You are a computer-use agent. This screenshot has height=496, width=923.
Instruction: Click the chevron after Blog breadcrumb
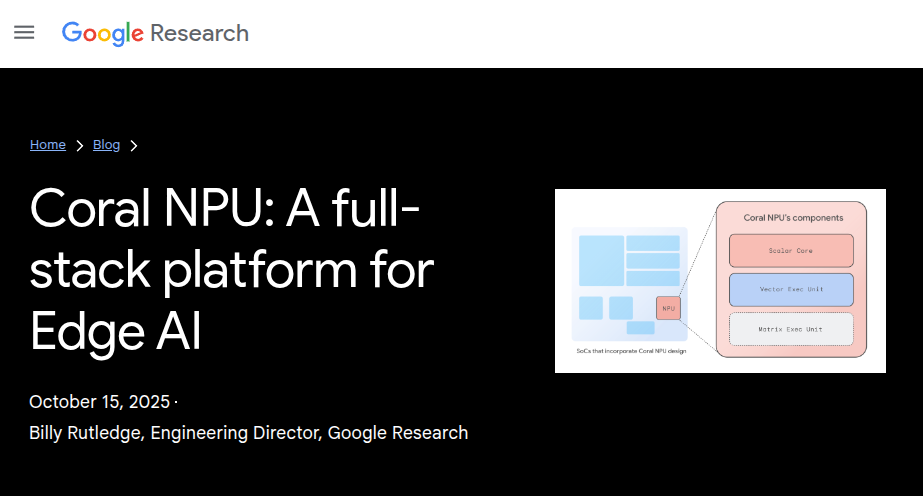click(134, 145)
